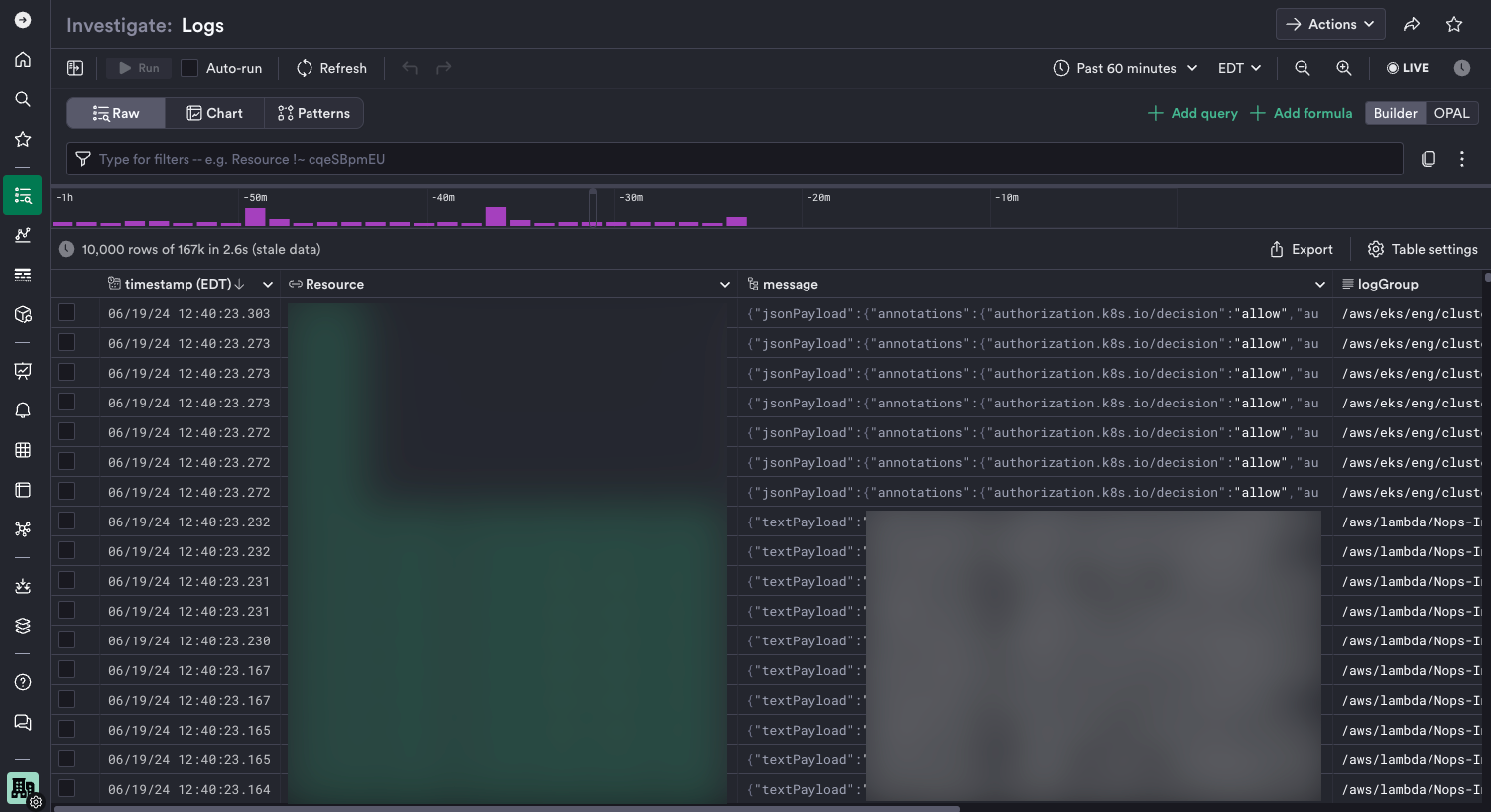
Task: Open the timestamp column menu chevron
Action: 267,284
